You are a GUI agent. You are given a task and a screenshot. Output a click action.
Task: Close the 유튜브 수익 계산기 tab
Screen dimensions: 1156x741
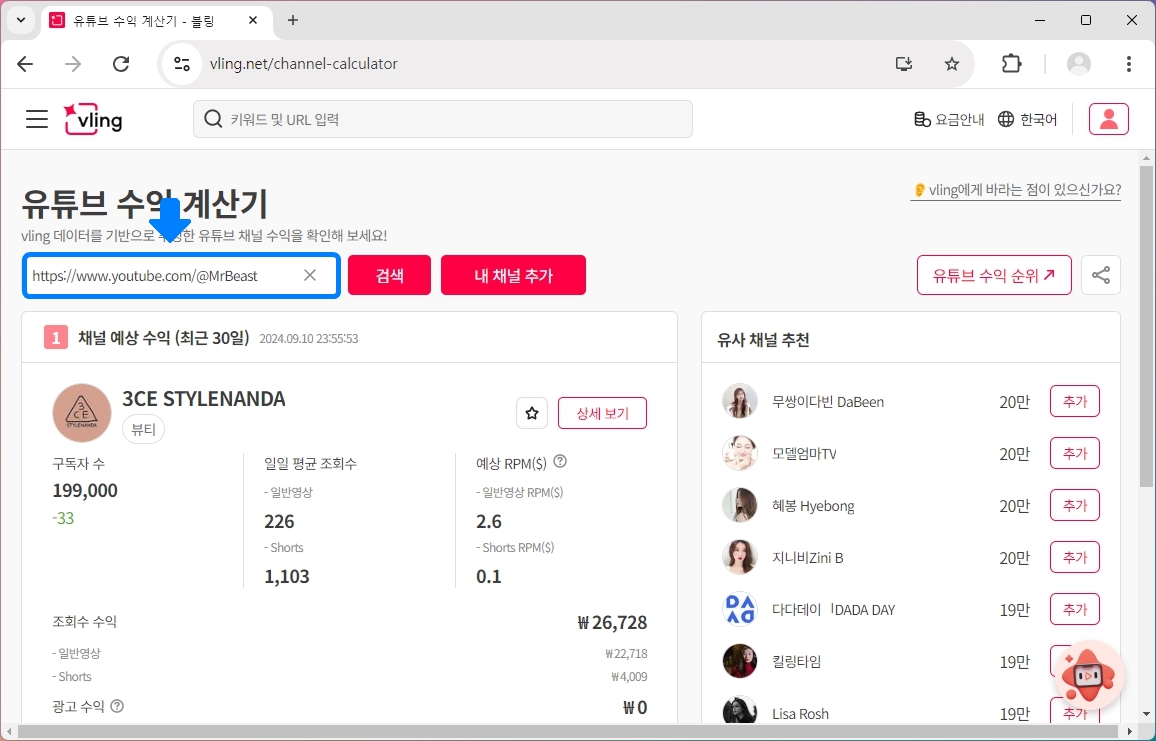coord(253,21)
